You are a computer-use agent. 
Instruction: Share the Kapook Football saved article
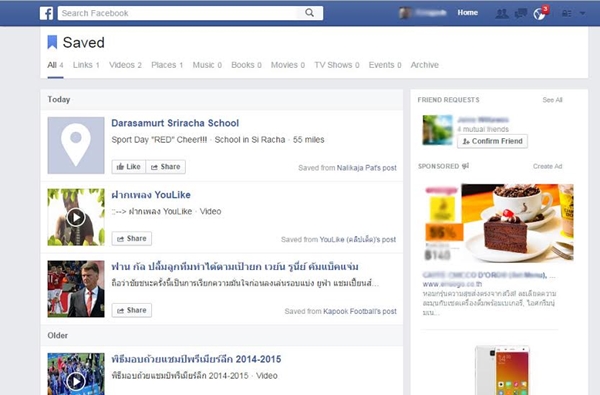click(132, 310)
